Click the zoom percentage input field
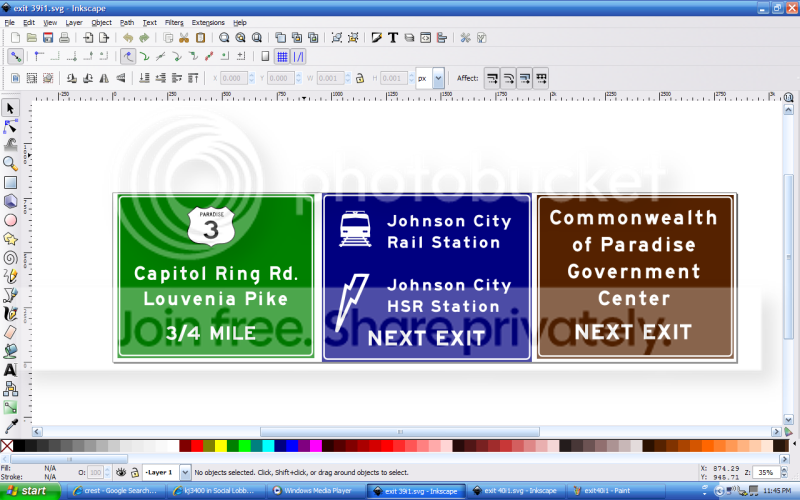The width and height of the screenshot is (800, 500). (x=768, y=472)
